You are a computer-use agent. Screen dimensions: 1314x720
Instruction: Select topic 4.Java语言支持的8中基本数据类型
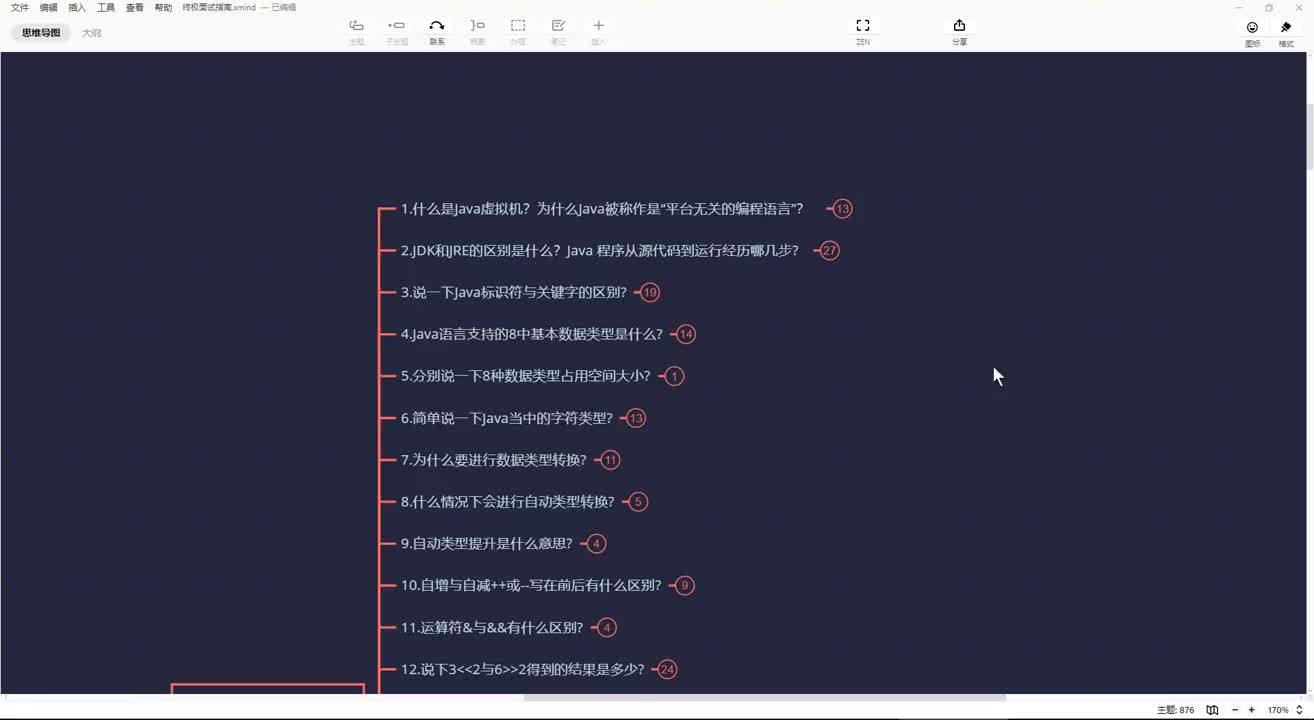coord(532,335)
